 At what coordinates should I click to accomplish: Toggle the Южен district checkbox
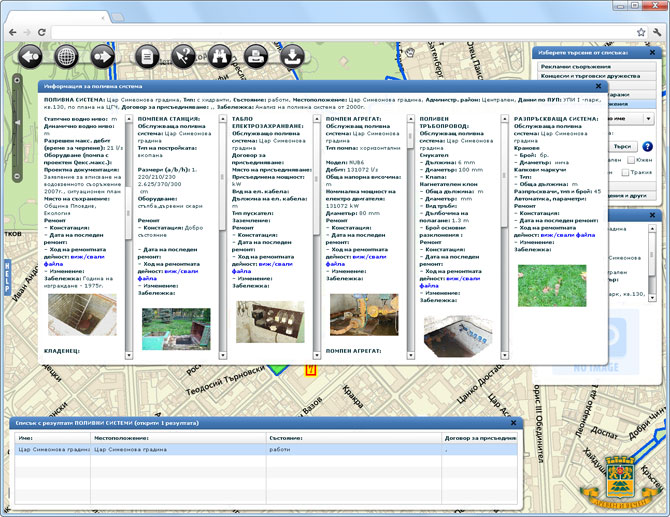tap(631, 160)
